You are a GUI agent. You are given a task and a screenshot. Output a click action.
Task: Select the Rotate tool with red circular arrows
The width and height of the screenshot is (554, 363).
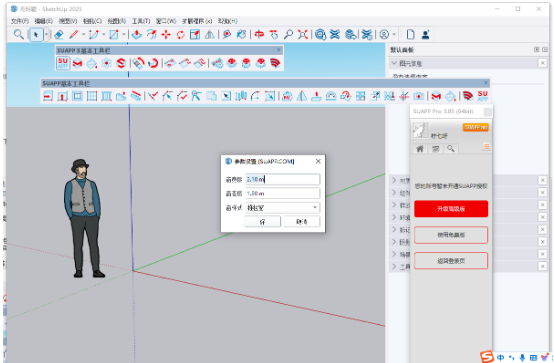tap(181, 35)
